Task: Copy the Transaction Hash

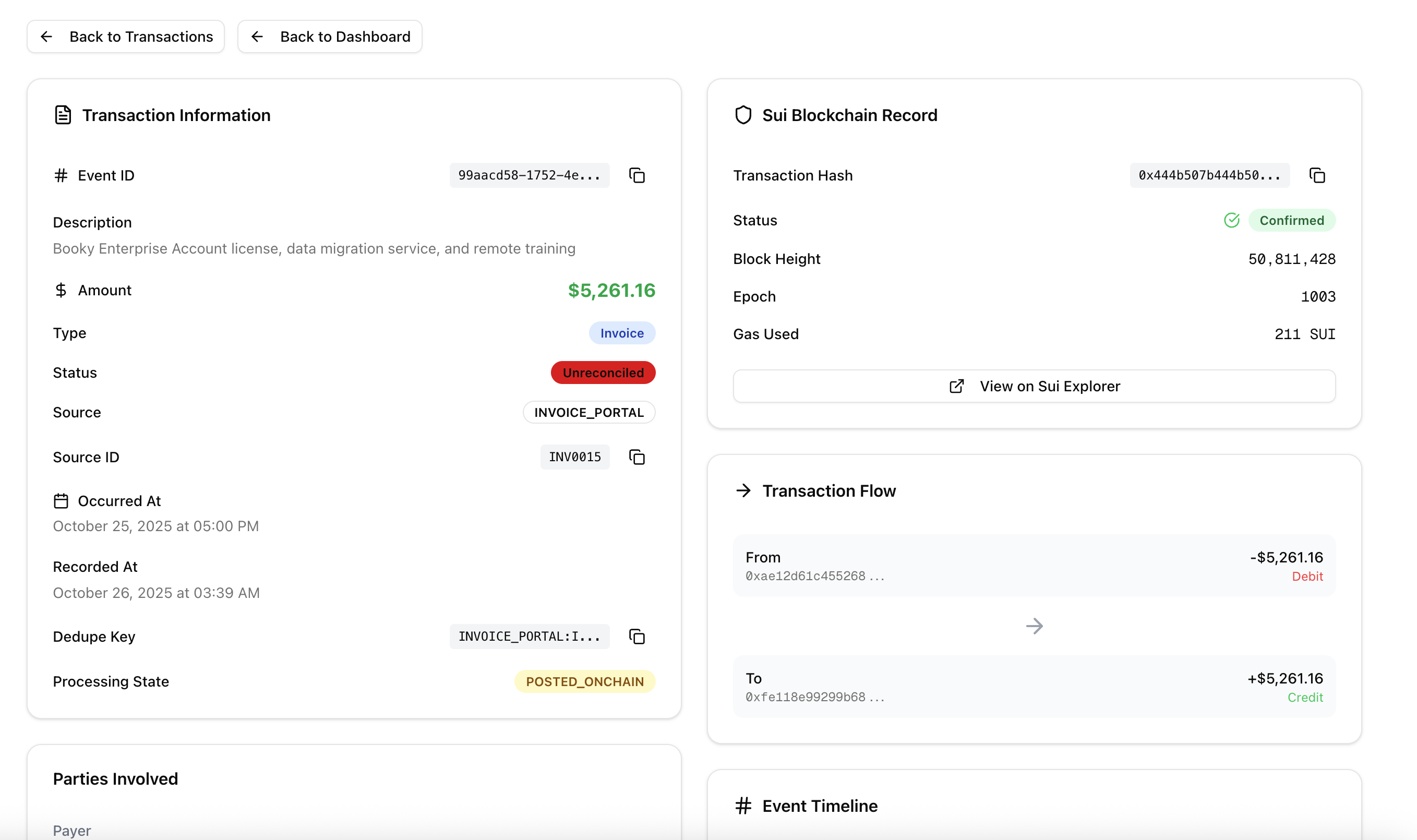Action: 1317,175
